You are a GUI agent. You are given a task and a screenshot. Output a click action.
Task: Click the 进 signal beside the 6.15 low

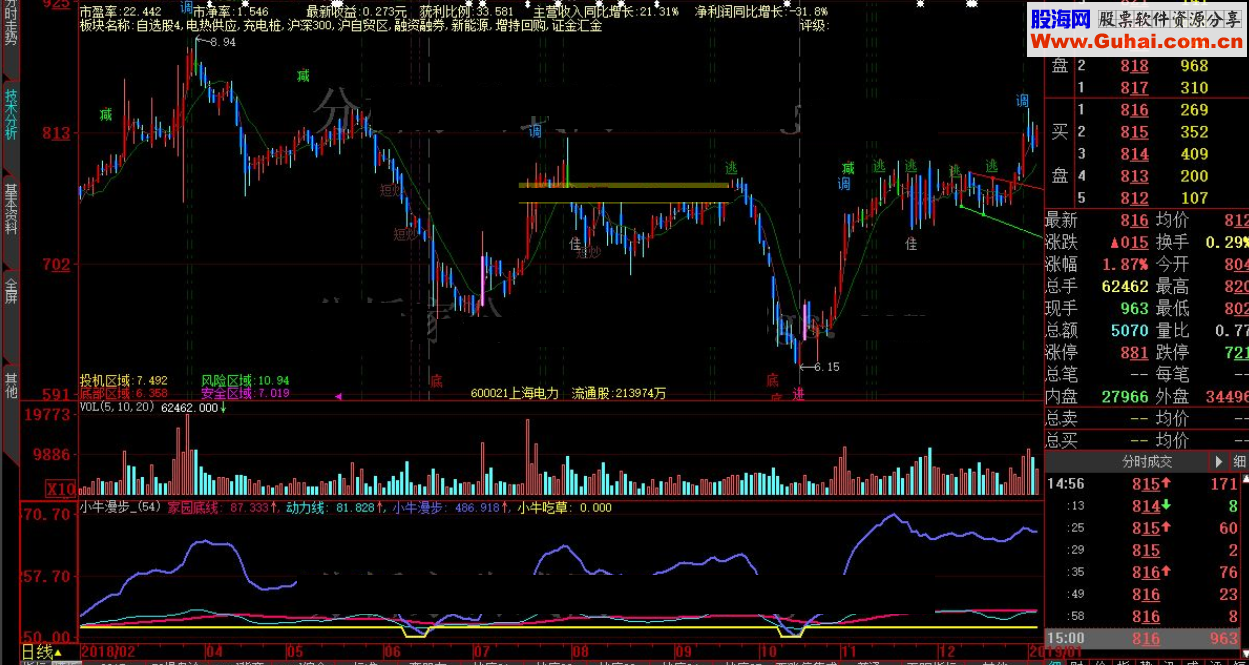tap(798, 395)
